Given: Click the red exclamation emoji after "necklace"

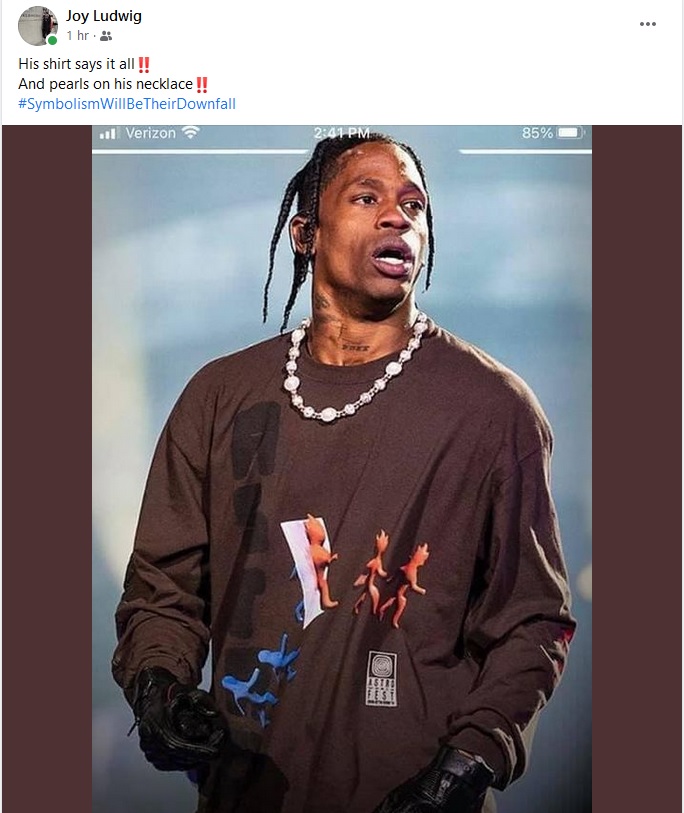Looking at the screenshot, I should point(202,85).
